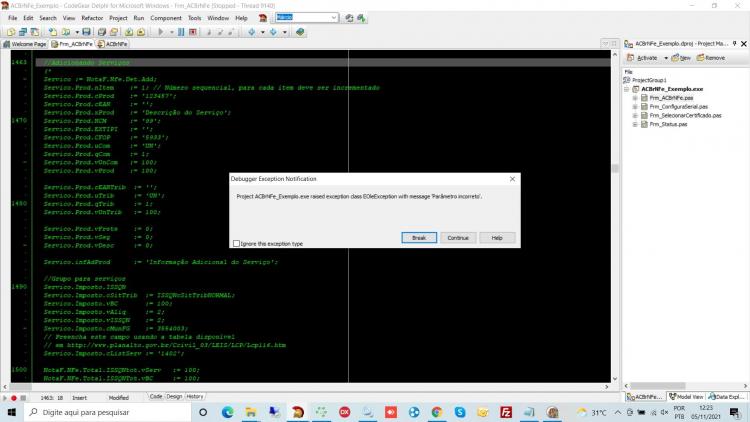This screenshot has width=750, height=422.
Task: Click Activate in Project Manager toolbar
Action: pyautogui.click(x=642, y=58)
